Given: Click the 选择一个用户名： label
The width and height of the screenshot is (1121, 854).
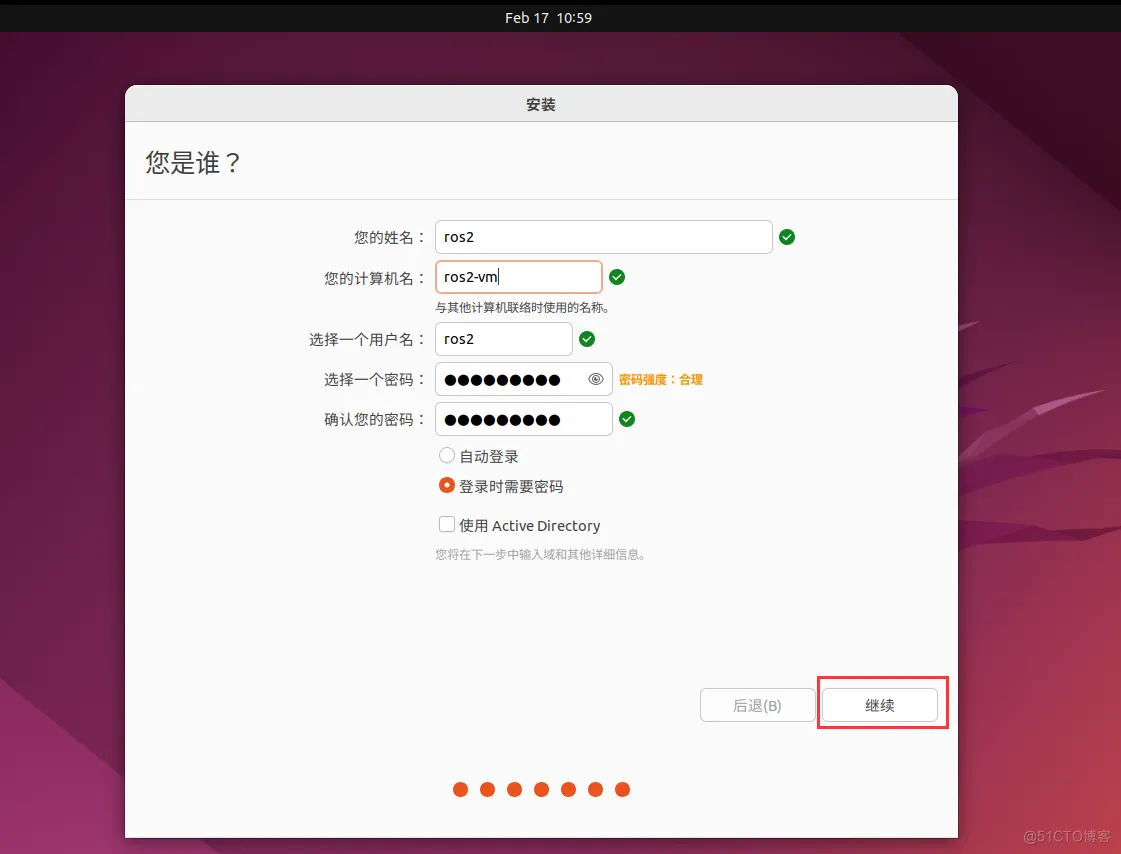Looking at the screenshot, I should tap(367, 339).
